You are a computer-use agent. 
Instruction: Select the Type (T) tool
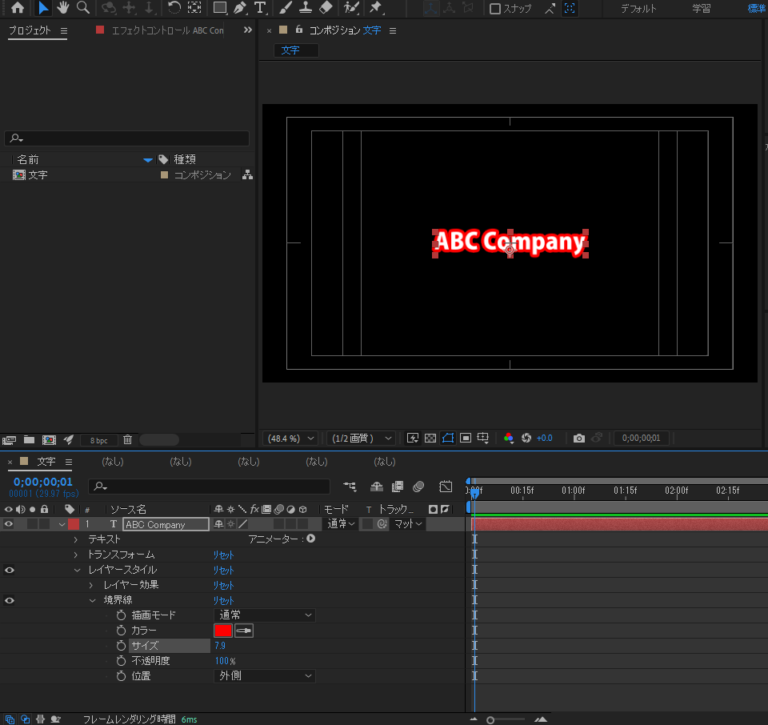261,8
